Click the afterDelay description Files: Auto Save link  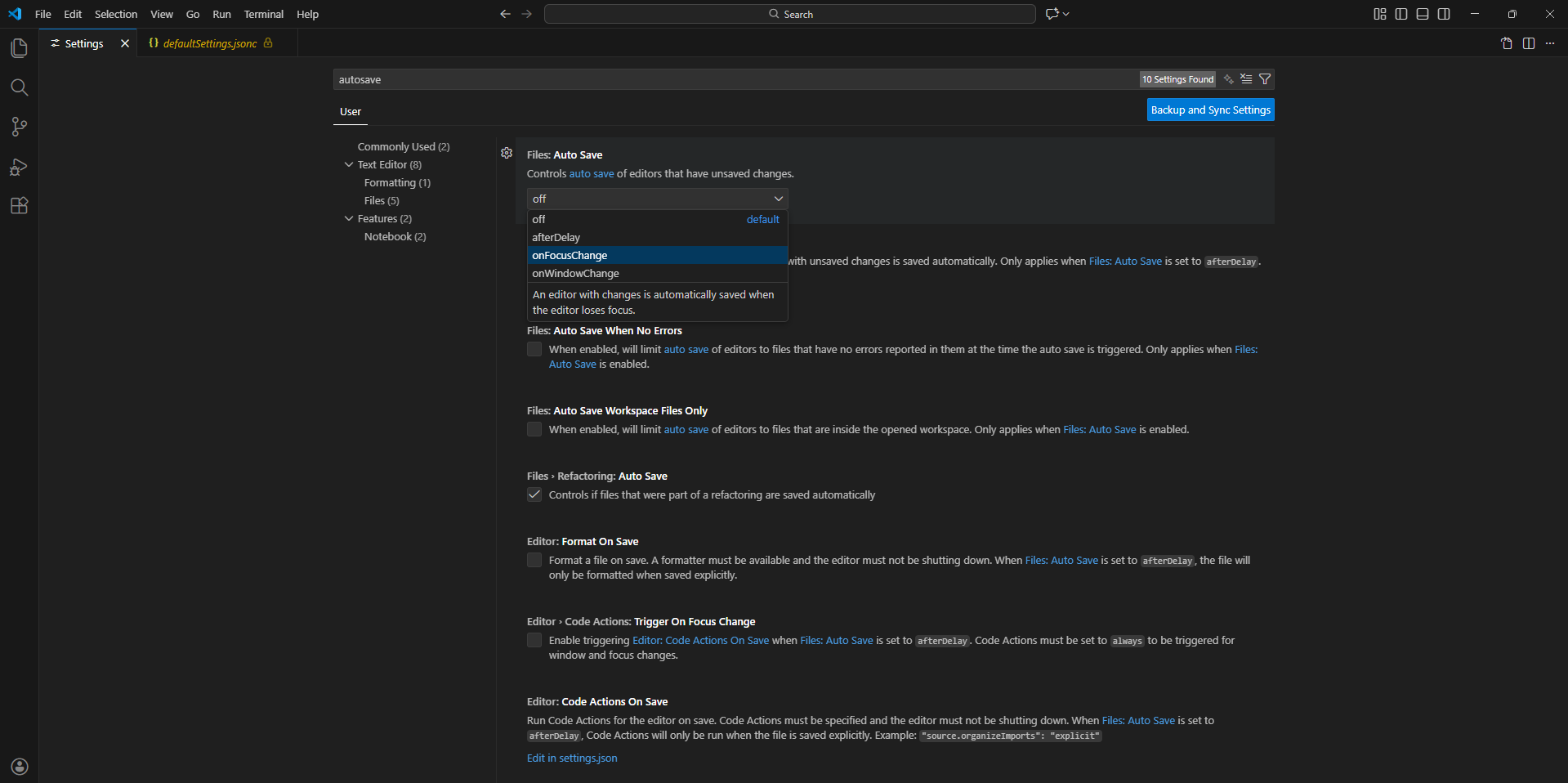pos(1125,261)
